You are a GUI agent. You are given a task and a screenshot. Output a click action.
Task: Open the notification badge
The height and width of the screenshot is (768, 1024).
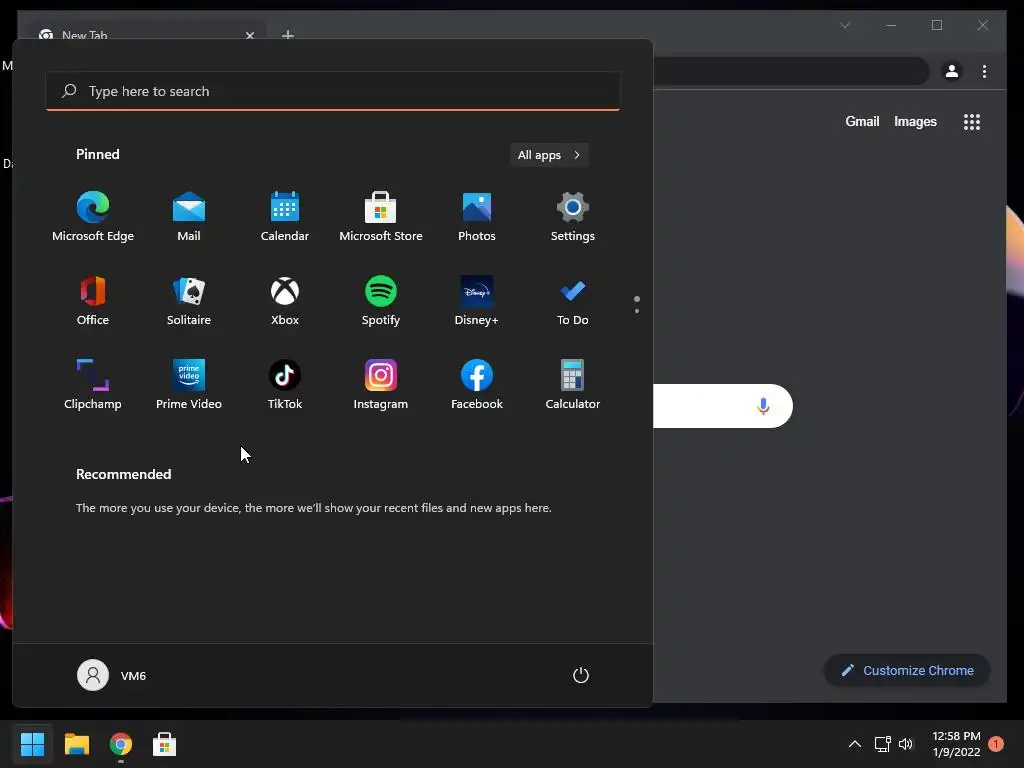click(996, 744)
